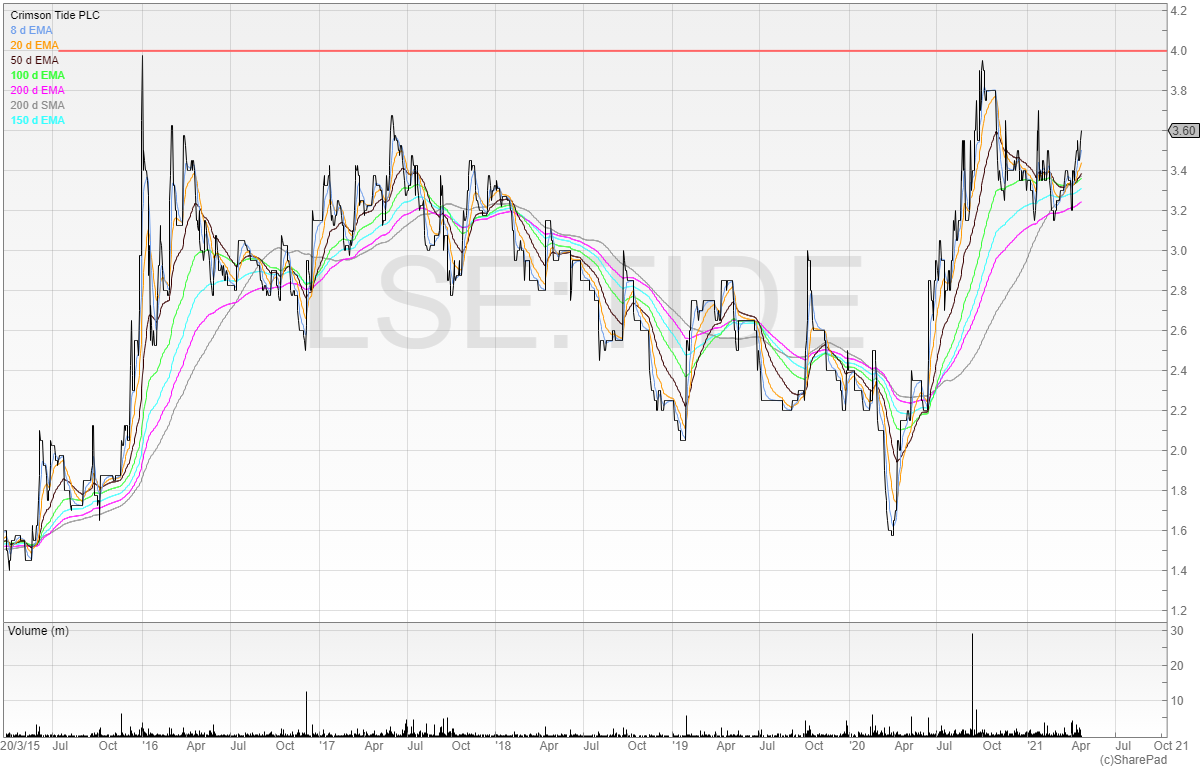Click the Oct 21 date axis label
Viewport: 1200px width, 768px height.
[1171, 746]
